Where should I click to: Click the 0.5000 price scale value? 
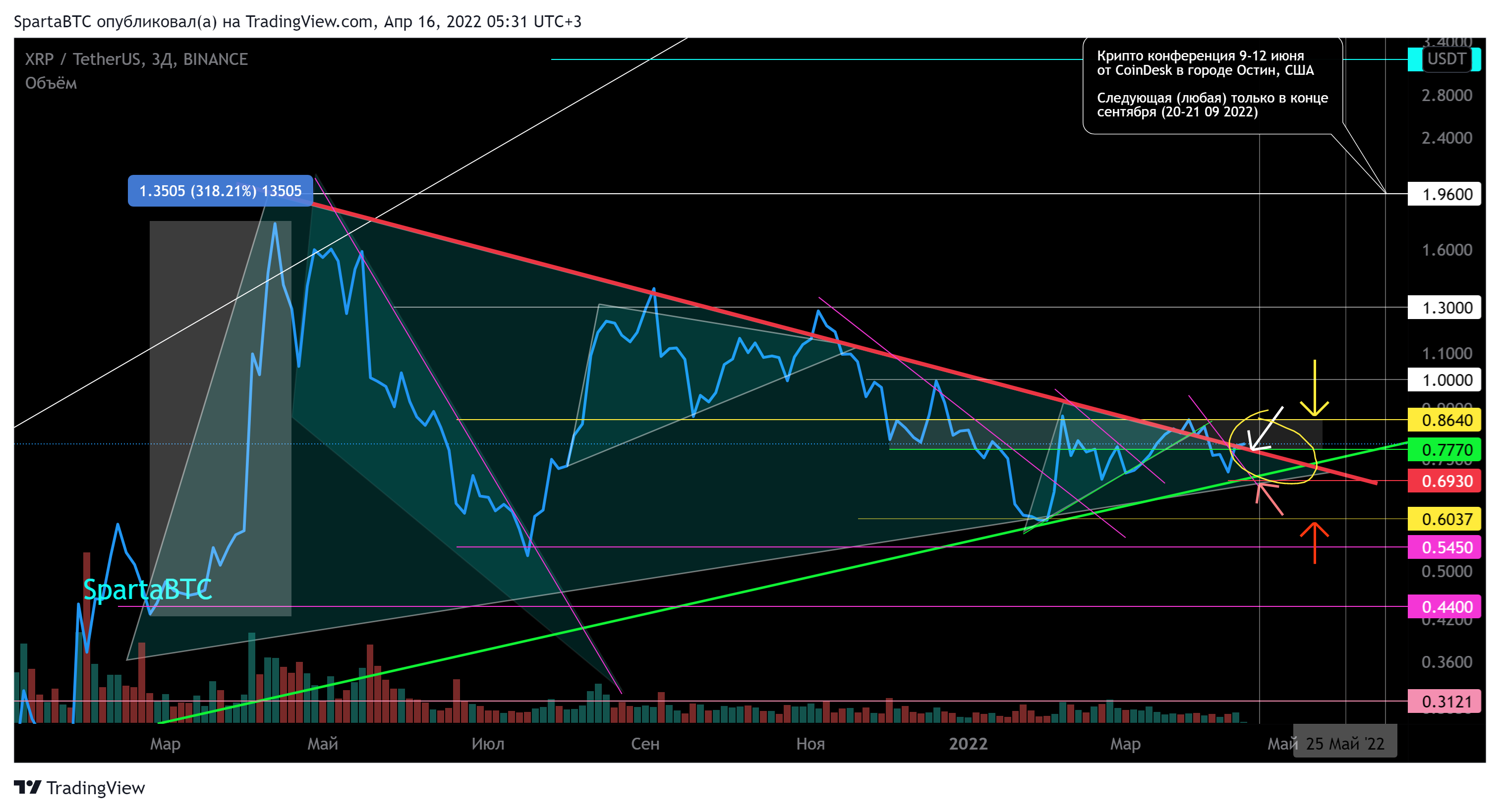click(1446, 571)
